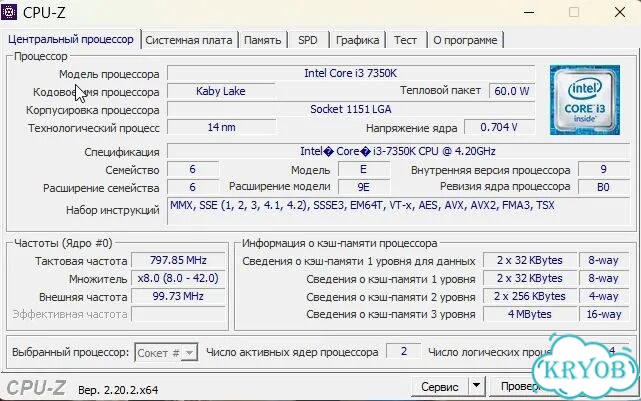Click the active cores count value 2
641x401 pixels.
click(x=403, y=352)
